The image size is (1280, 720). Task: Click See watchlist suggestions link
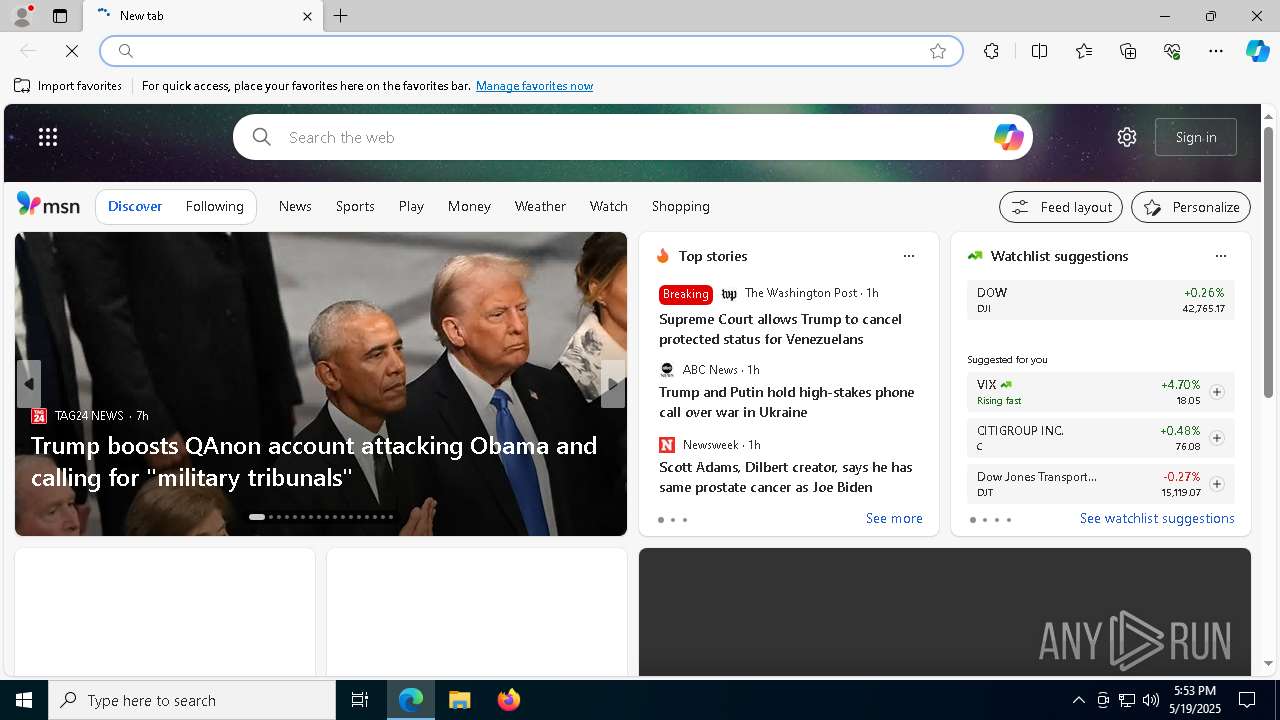pyautogui.click(x=1157, y=518)
